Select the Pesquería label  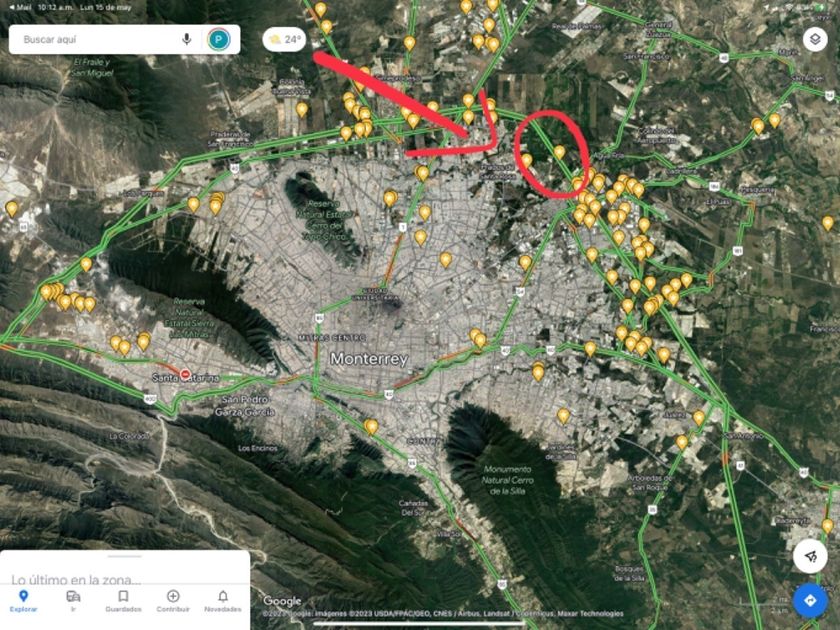point(756,190)
